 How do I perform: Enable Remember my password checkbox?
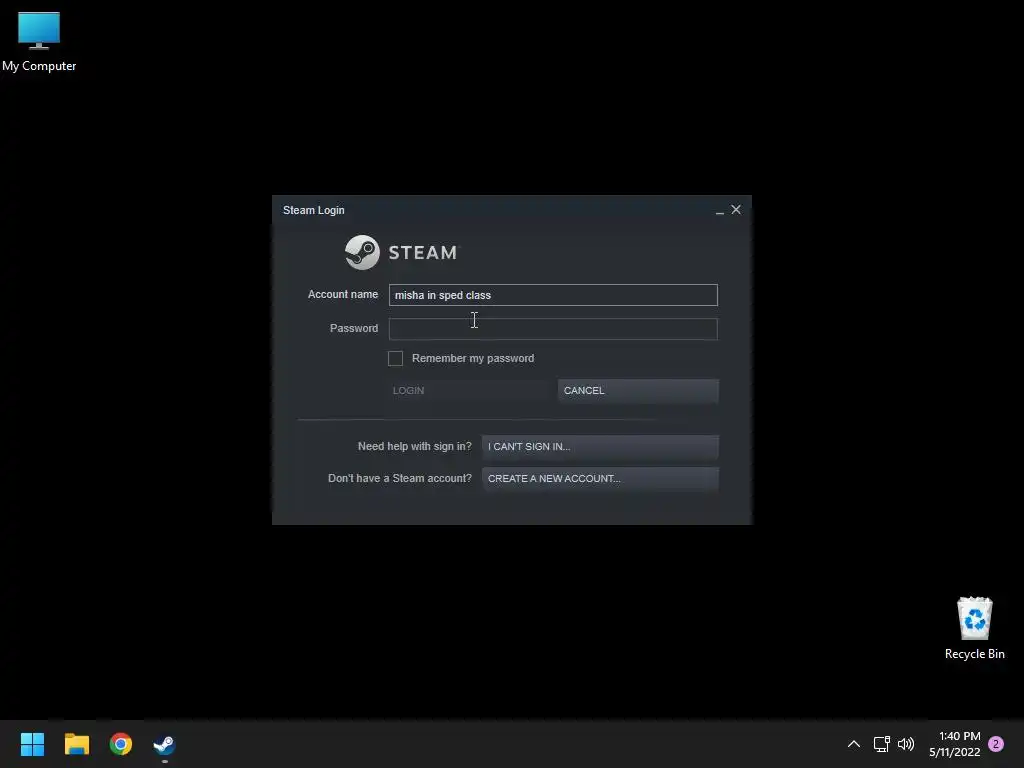click(x=395, y=358)
